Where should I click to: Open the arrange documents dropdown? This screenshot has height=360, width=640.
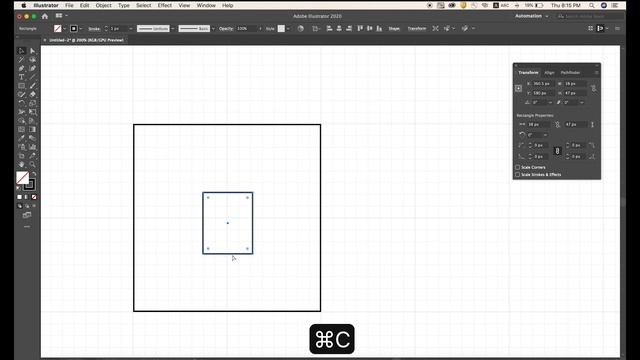(62, 16)
